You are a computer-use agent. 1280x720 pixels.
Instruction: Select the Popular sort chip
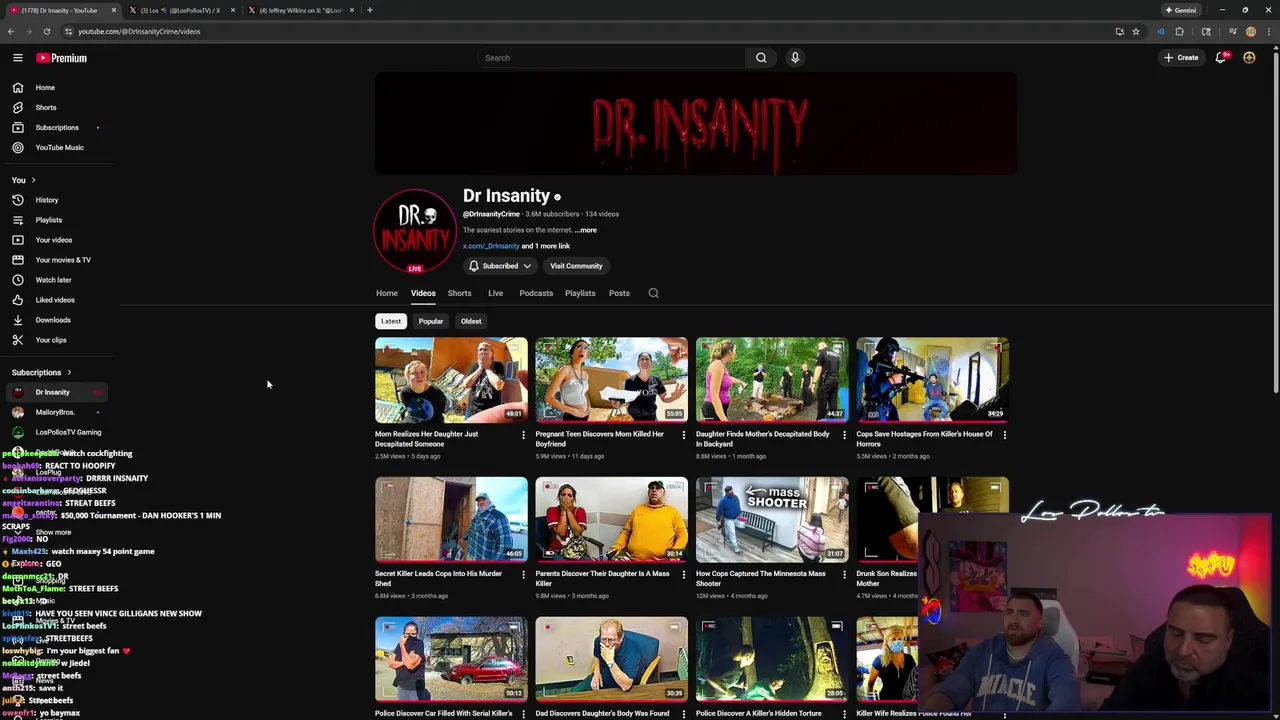[x=431, y=321]
